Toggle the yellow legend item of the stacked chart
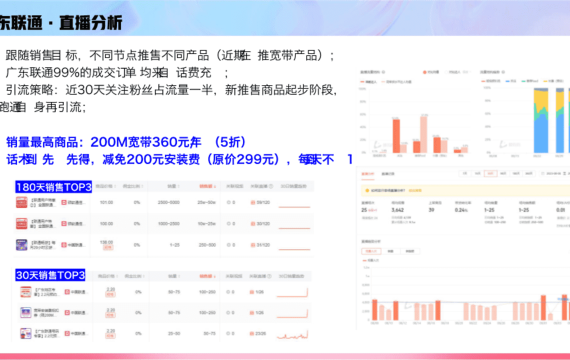This screenshot has height=360, width=570. [x=553, y=81]
